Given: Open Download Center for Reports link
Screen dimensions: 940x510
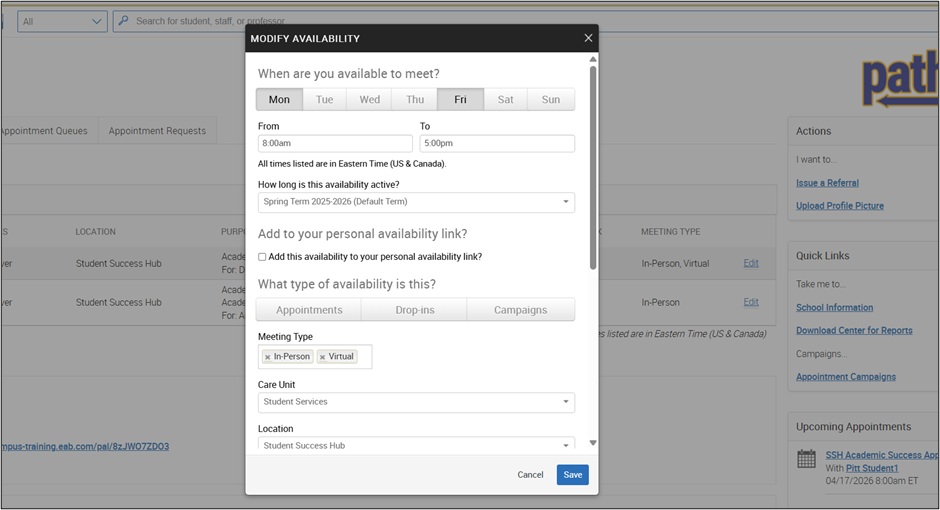Looking at the screenshot, I should point(854,330).
